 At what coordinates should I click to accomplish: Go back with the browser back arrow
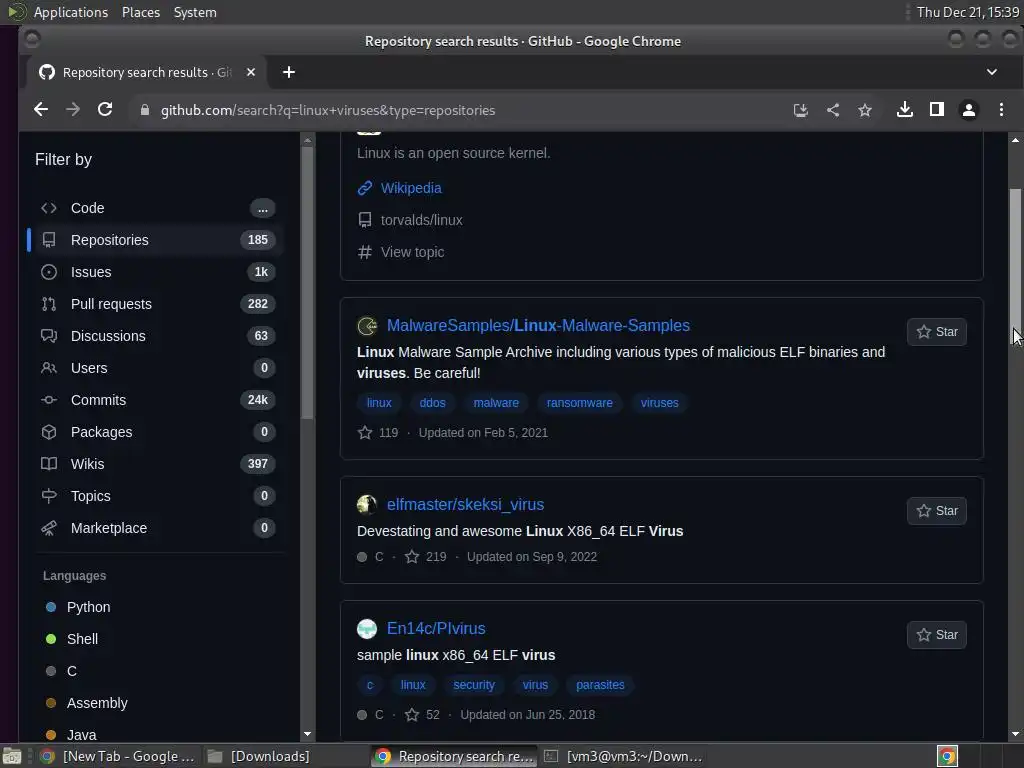[x=40, y=110]
